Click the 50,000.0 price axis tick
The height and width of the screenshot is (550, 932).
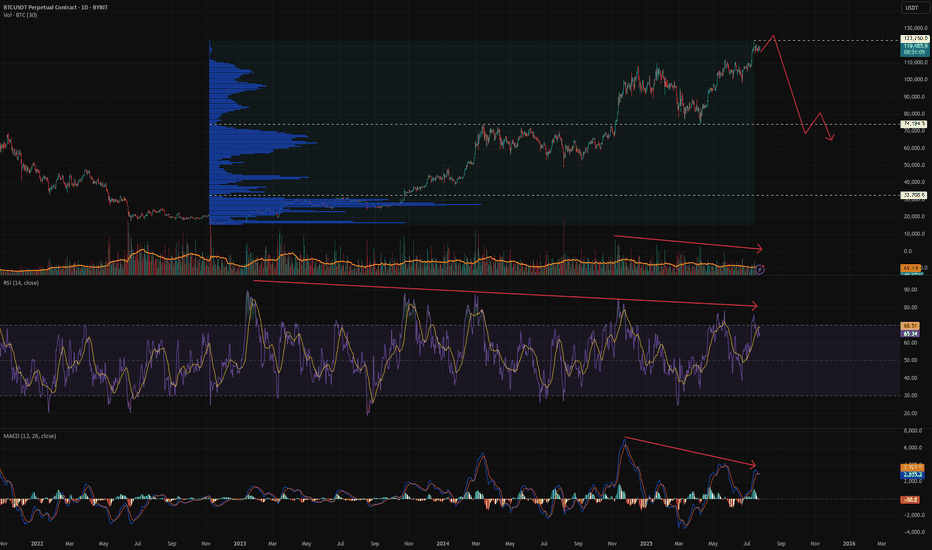tap(915, 165)
